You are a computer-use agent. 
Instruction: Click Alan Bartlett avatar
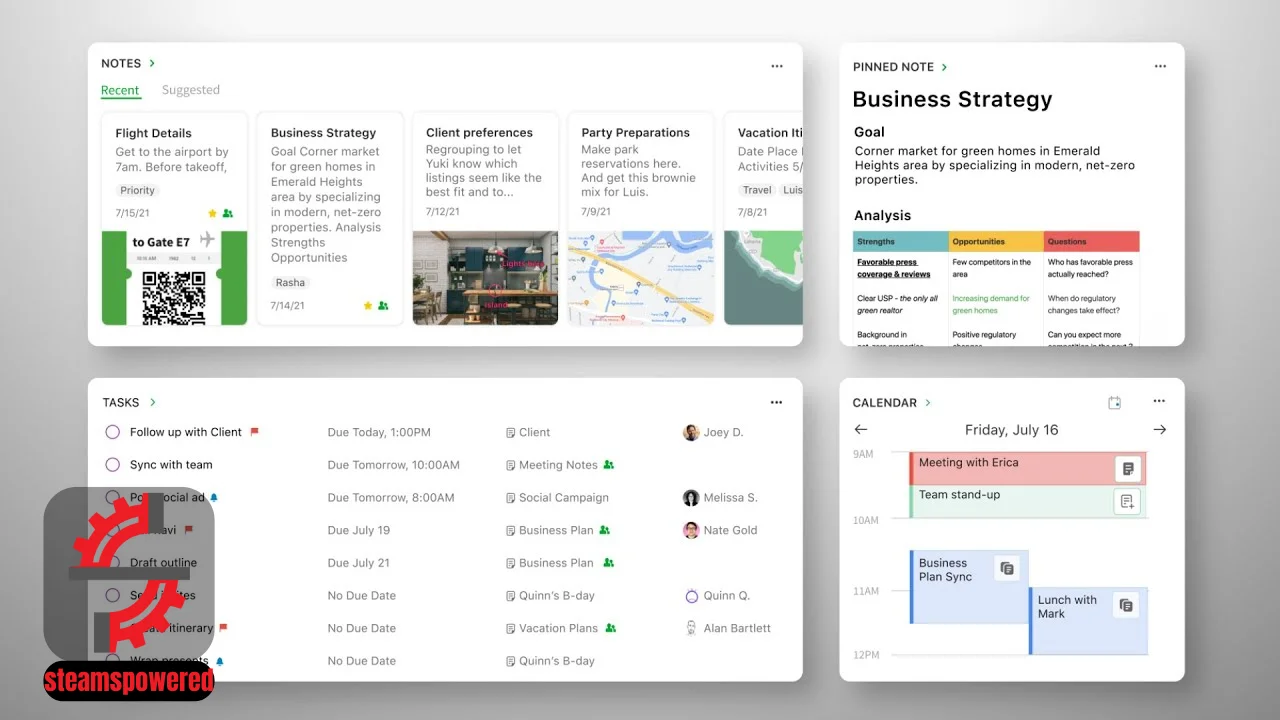[691, 628]
